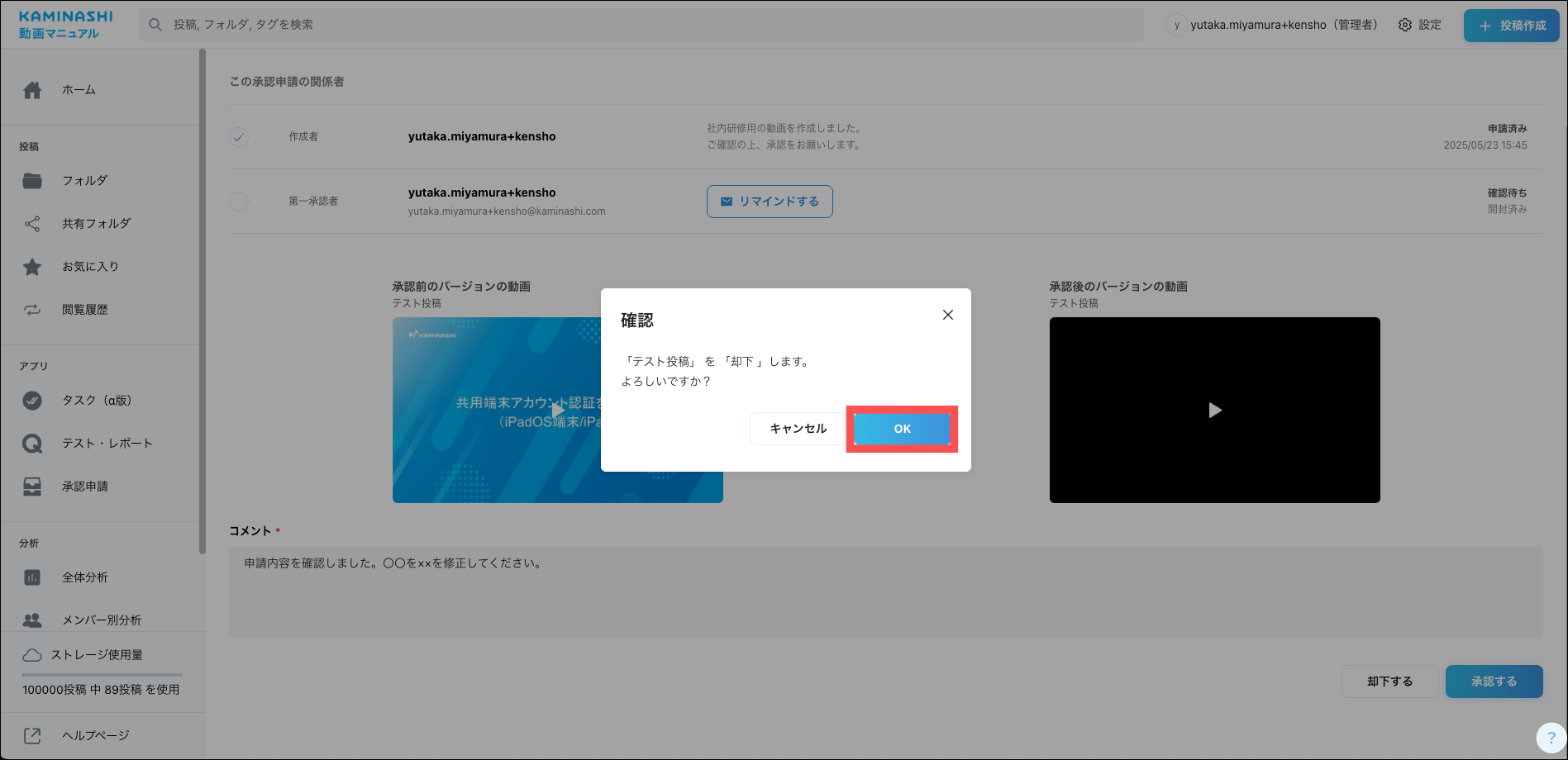
Task: Click the この承認申請の関係者 heading
Action: click(x=287, y=82)
